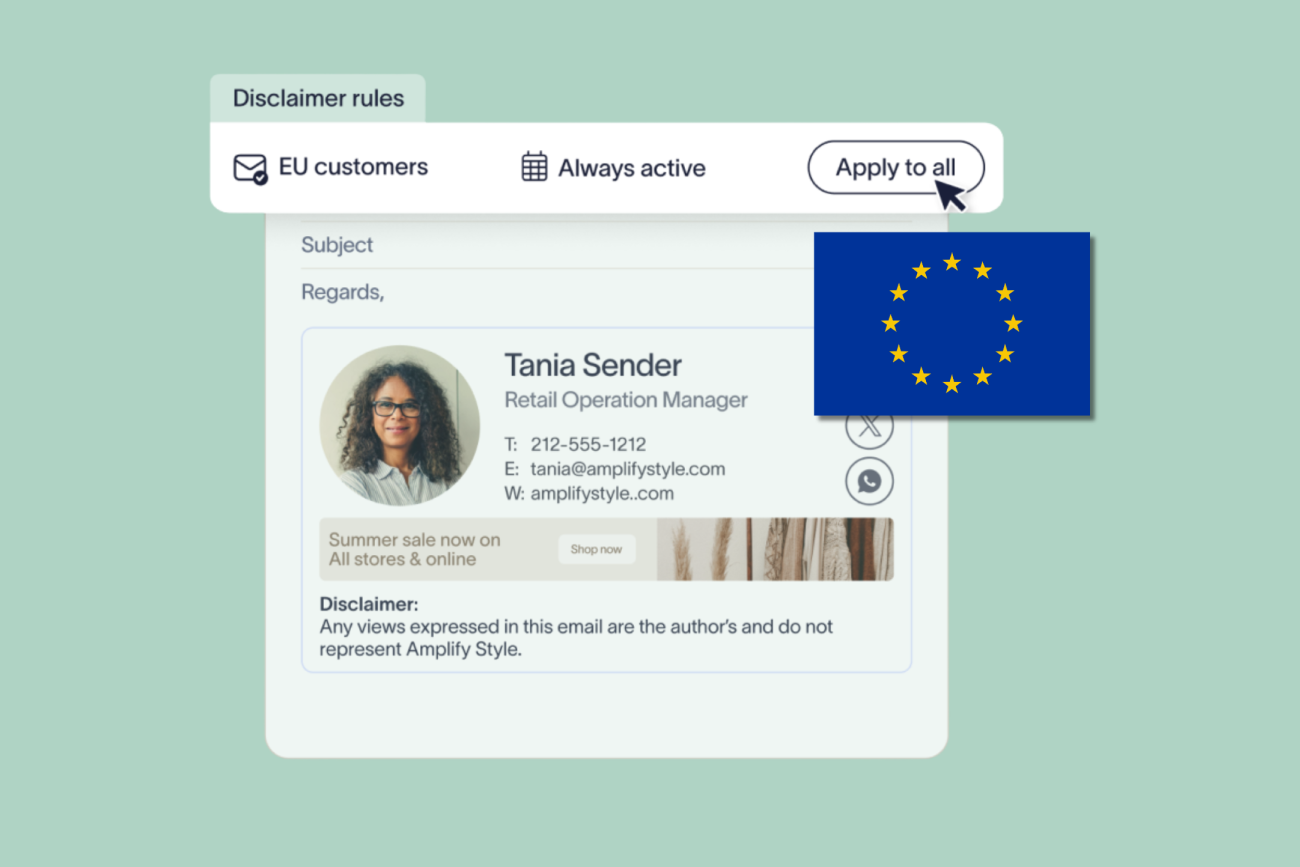Image resolution: width=1300 pixels, height=867 pixels.
Task: Select the Always active schedule label
Action: (x=632, y=168)
